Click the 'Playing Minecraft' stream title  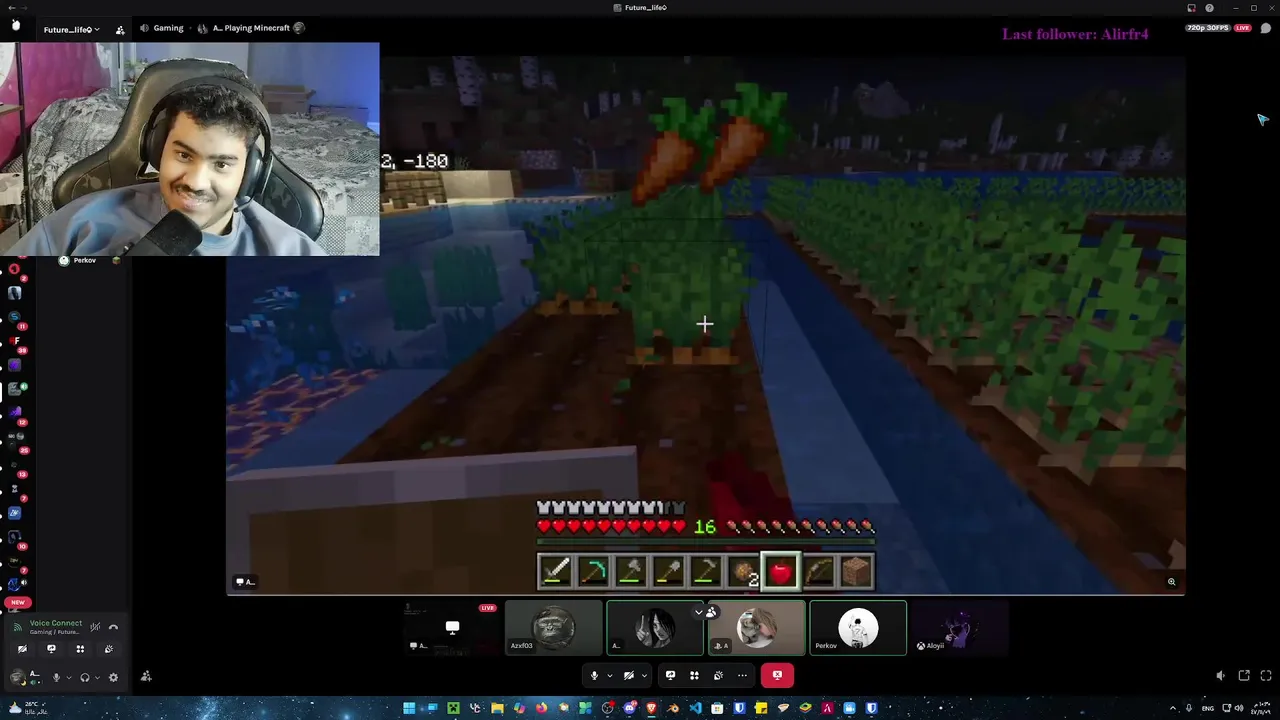[x=250, y=28]
